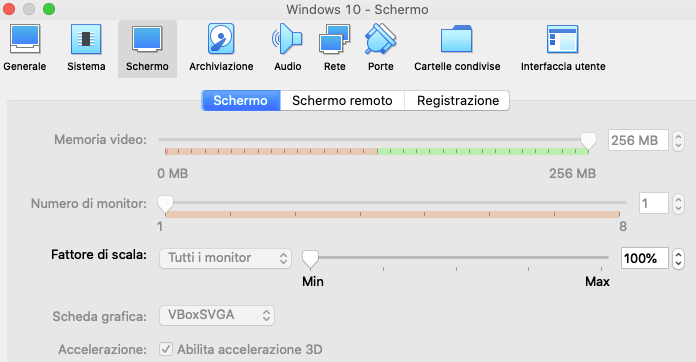Image resolution: width=696 pixels, height=362 pixels.
Task: Click the Min label under scale slider
Action: (x=312, y=282)
